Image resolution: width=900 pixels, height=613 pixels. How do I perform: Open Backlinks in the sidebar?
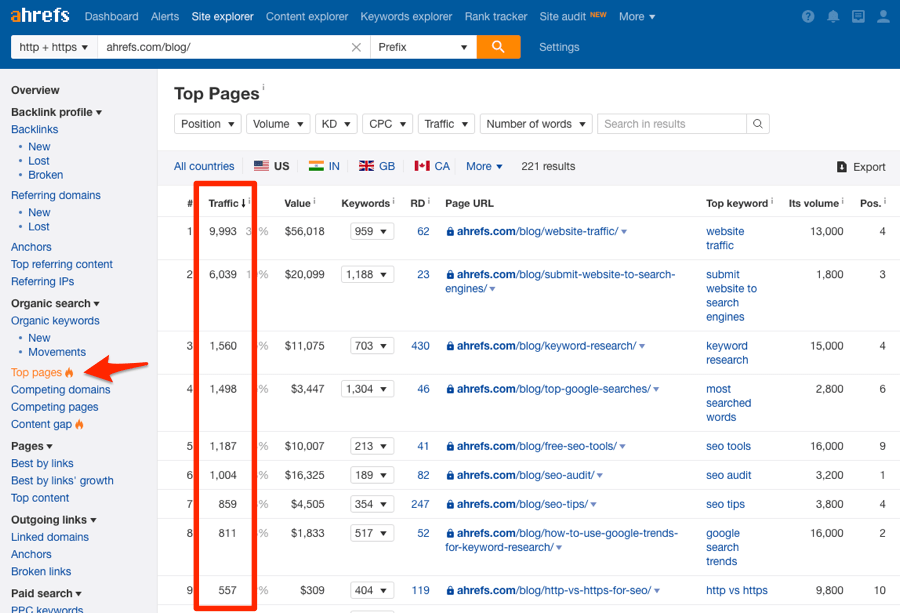coord(34,129)
